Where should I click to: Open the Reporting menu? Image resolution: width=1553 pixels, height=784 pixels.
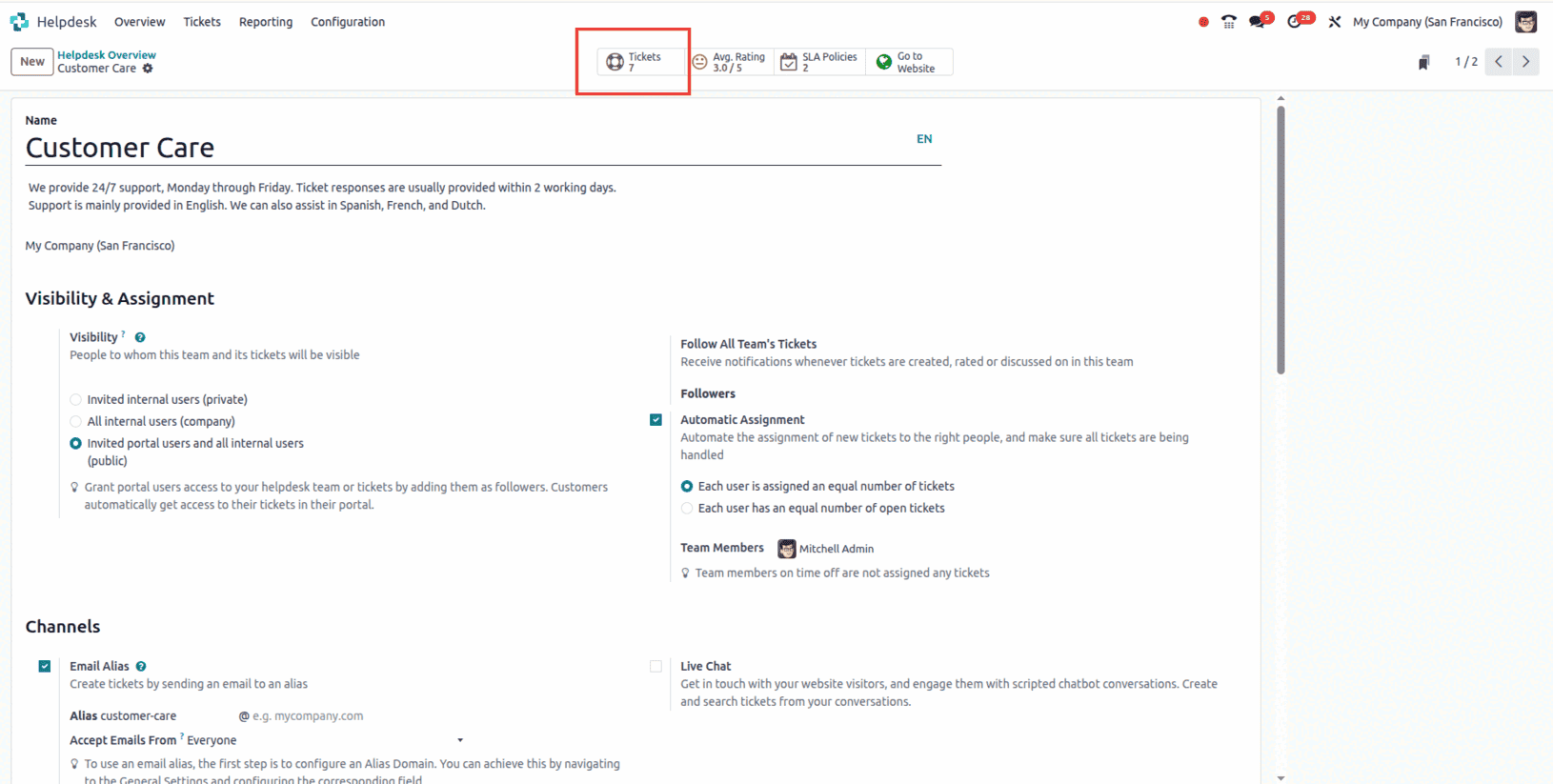[x=266, y=22]
